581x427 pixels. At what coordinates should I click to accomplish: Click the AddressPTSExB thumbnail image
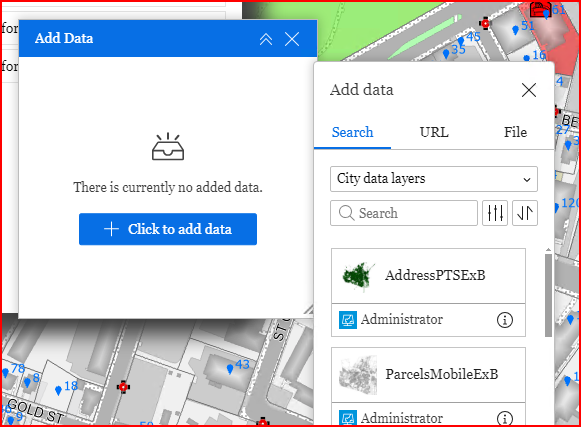(x=358, y=276)
